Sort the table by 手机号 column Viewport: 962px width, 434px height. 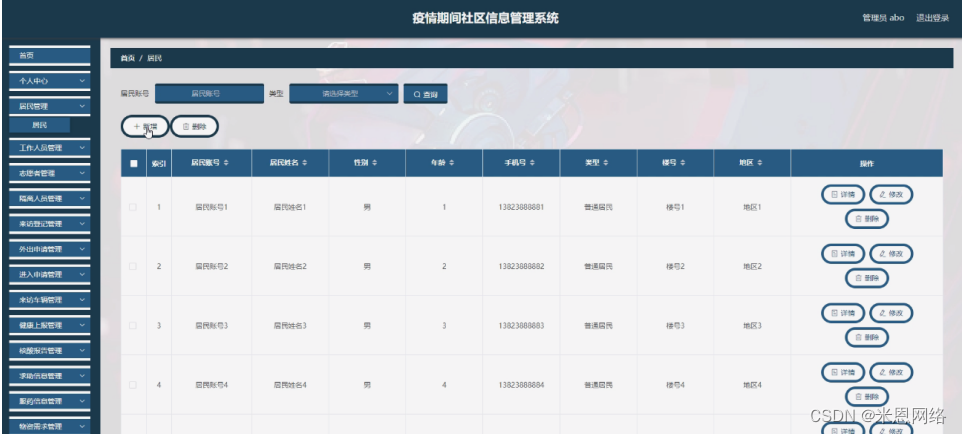(533, 163)
